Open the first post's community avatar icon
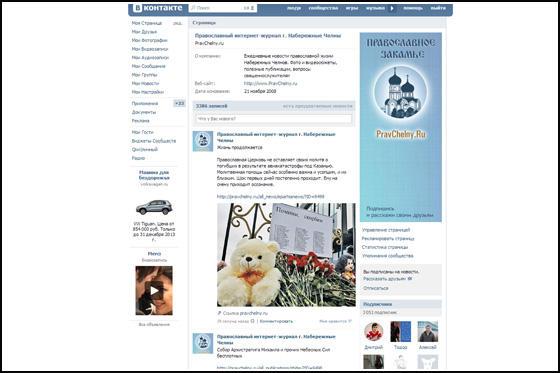 (203, 141)
